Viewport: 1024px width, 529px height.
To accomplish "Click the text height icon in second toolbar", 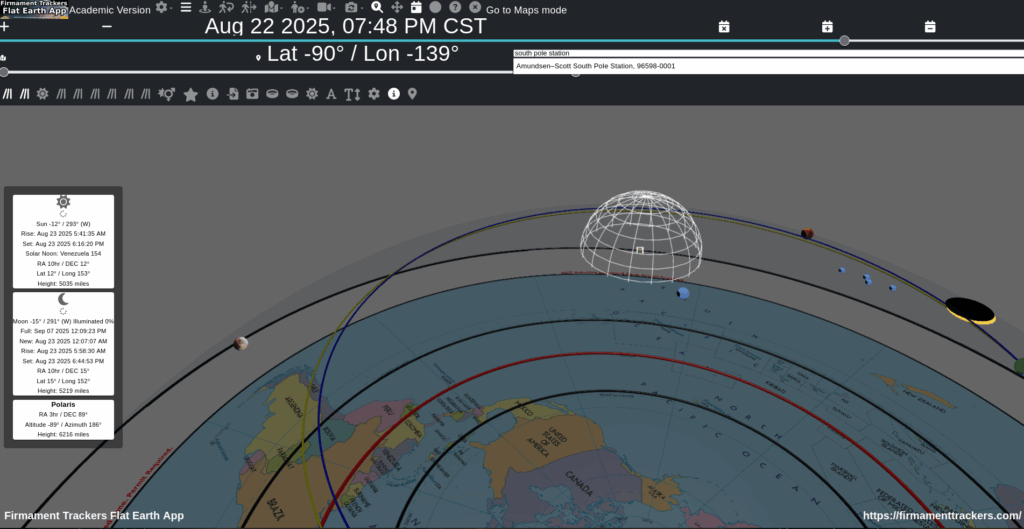I will click(352, 94).
